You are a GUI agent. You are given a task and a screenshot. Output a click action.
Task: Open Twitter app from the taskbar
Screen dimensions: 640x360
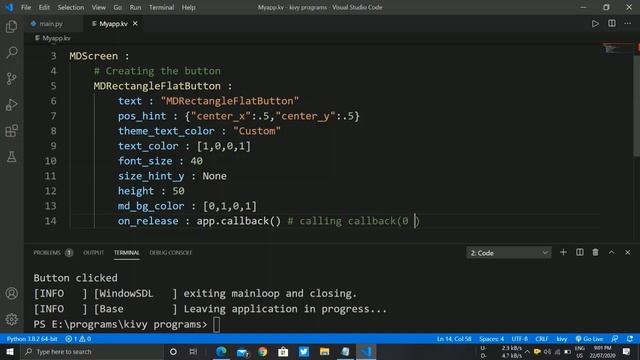click(304, 351)
